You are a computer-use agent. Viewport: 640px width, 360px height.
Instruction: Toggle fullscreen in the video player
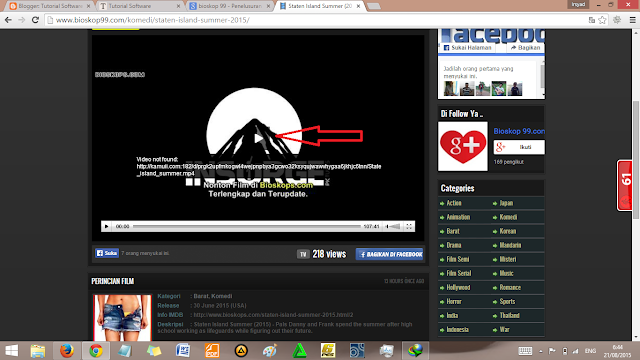[x=409, y=226]
